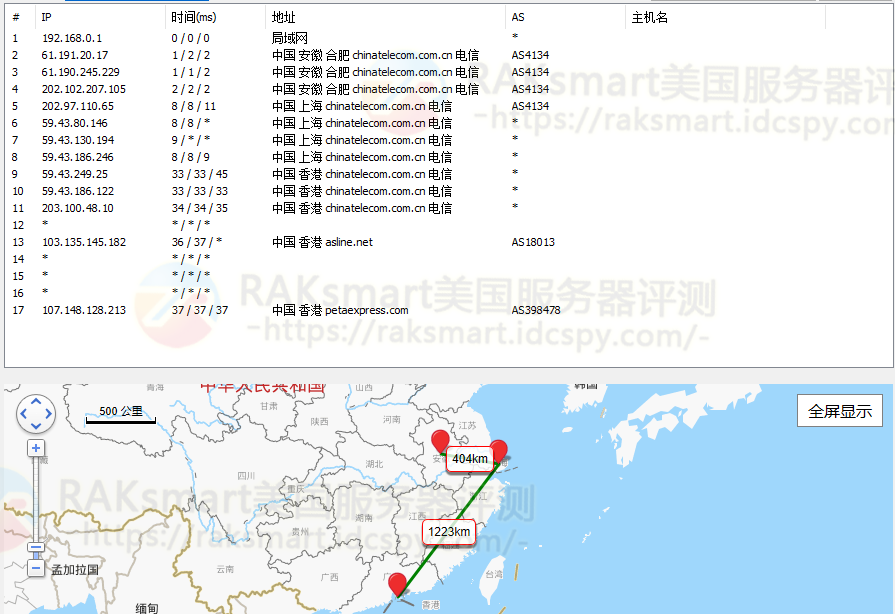Select hop 17 row 107.148.128.213
The image size is (895, 614).
[x=84, y=310]
